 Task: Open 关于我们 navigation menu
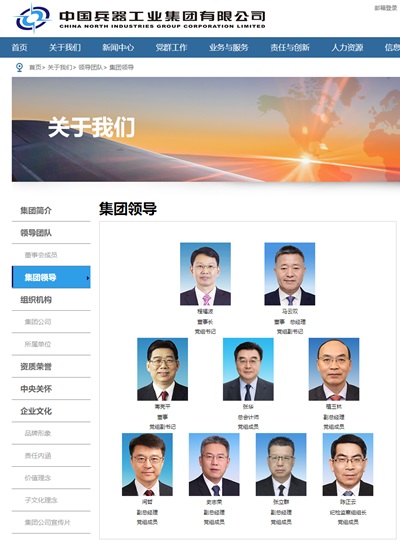pyautogui.click(x=65, y=48)
